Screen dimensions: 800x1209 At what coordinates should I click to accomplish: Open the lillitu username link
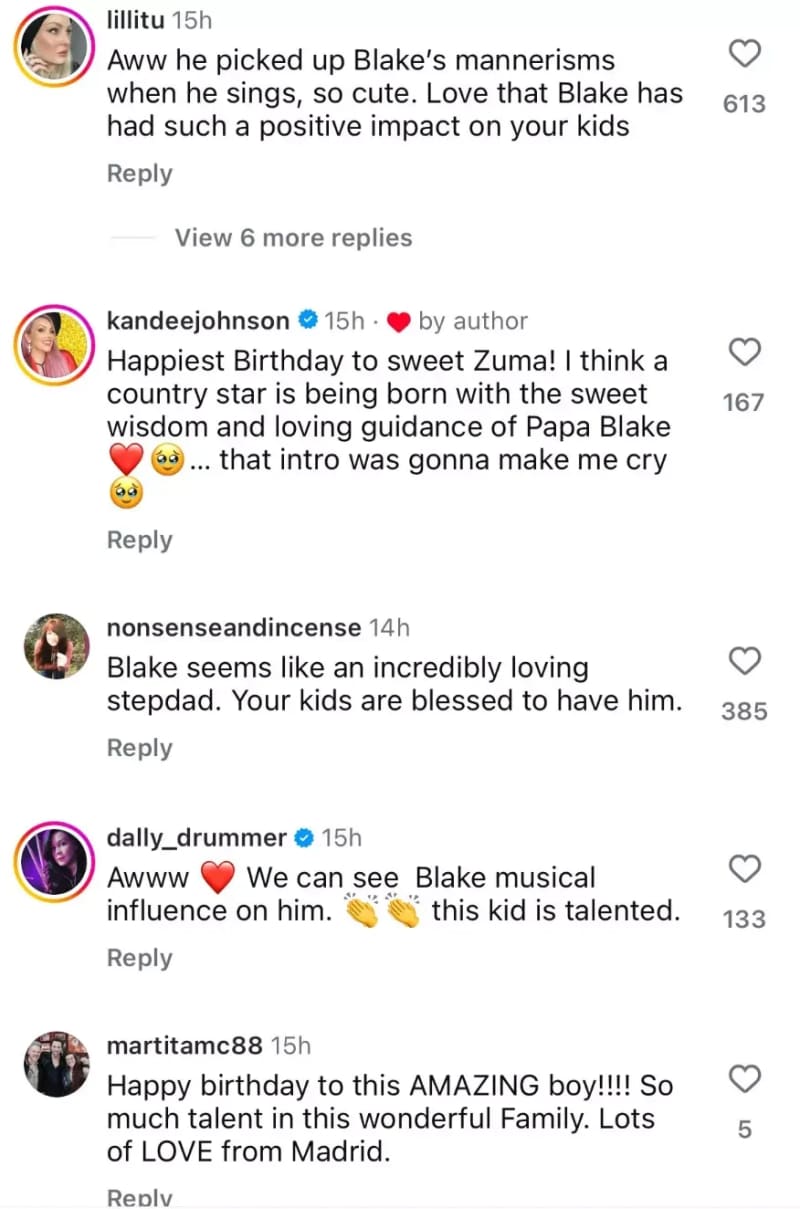click(136, 19)
